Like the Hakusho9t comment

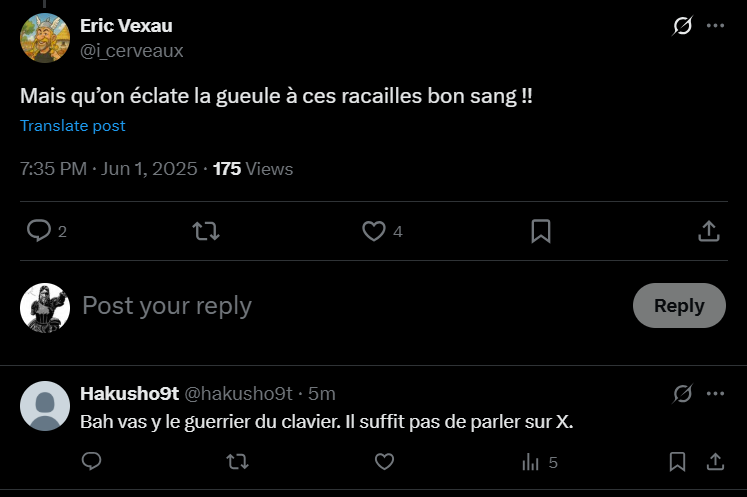point(384,462)
